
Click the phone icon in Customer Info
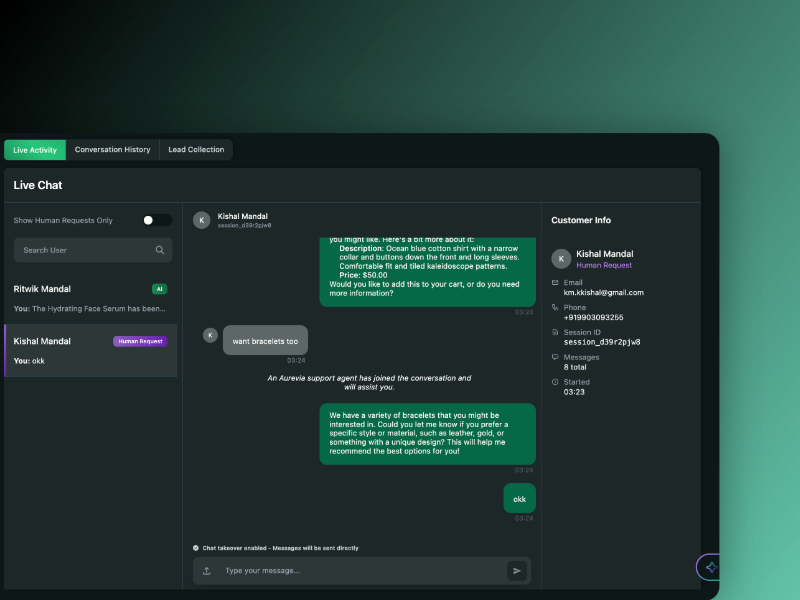coord(555,307)
